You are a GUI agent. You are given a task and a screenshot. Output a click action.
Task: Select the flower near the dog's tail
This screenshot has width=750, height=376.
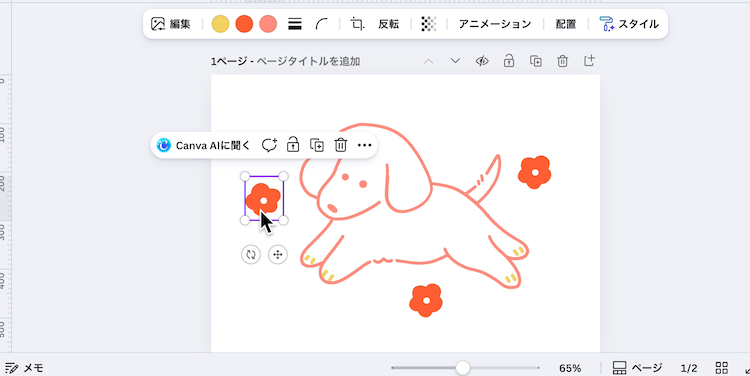[534, 172]
